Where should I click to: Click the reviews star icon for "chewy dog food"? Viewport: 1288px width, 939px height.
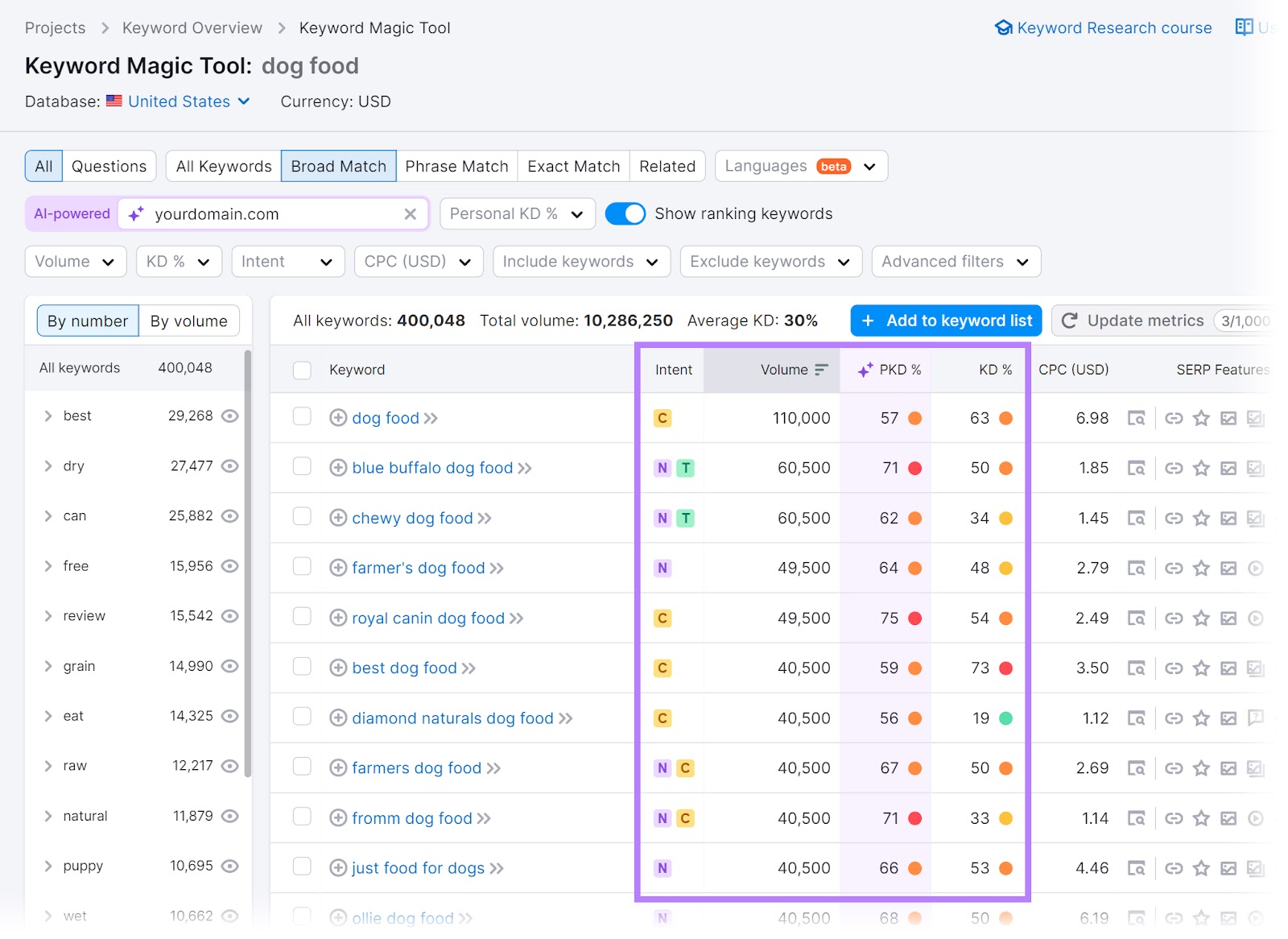click(1201, 518)
